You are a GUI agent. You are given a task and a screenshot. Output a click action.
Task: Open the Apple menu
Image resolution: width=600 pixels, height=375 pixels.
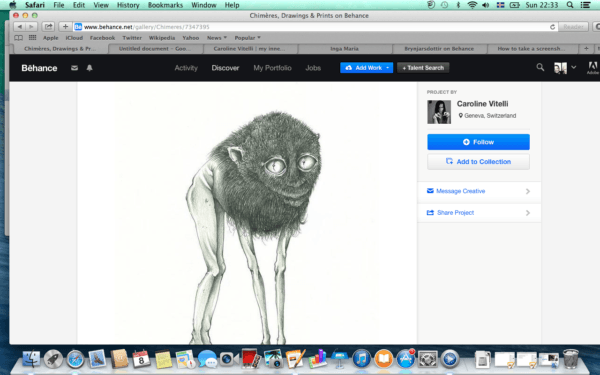tap(13, 5)
